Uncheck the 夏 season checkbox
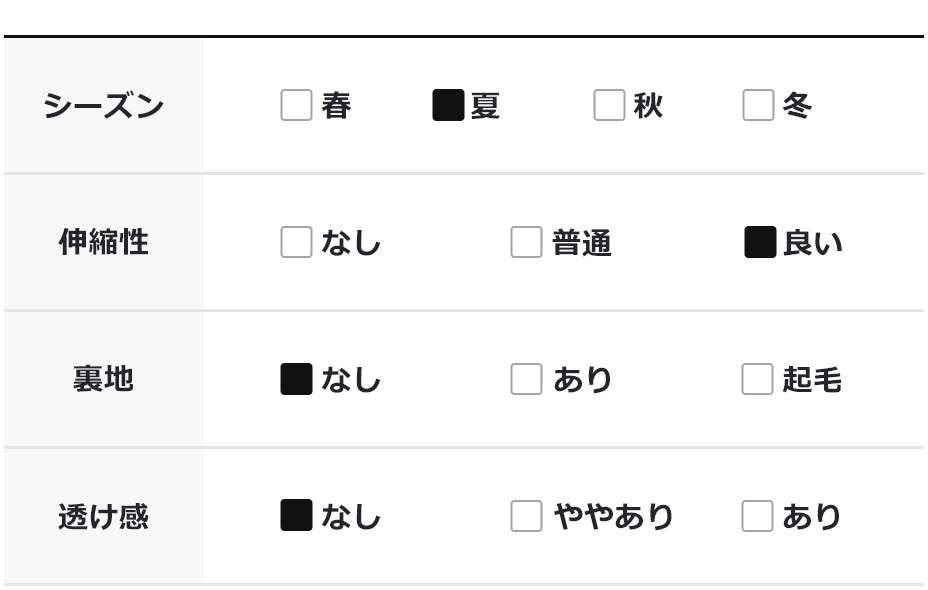 [448, 105]
